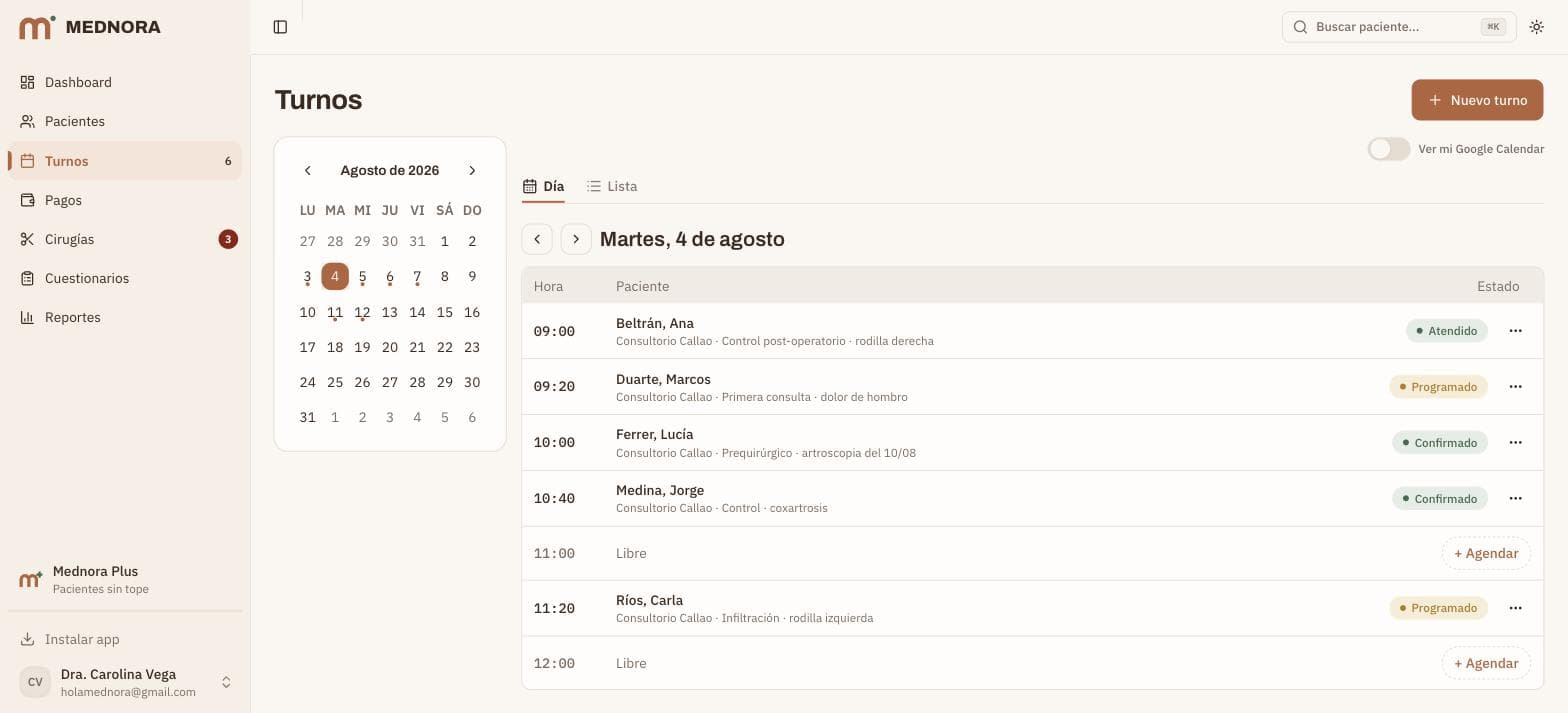Create a Nuevo turno
This screenshot has height=713, width=1568.
(1477, 100)
